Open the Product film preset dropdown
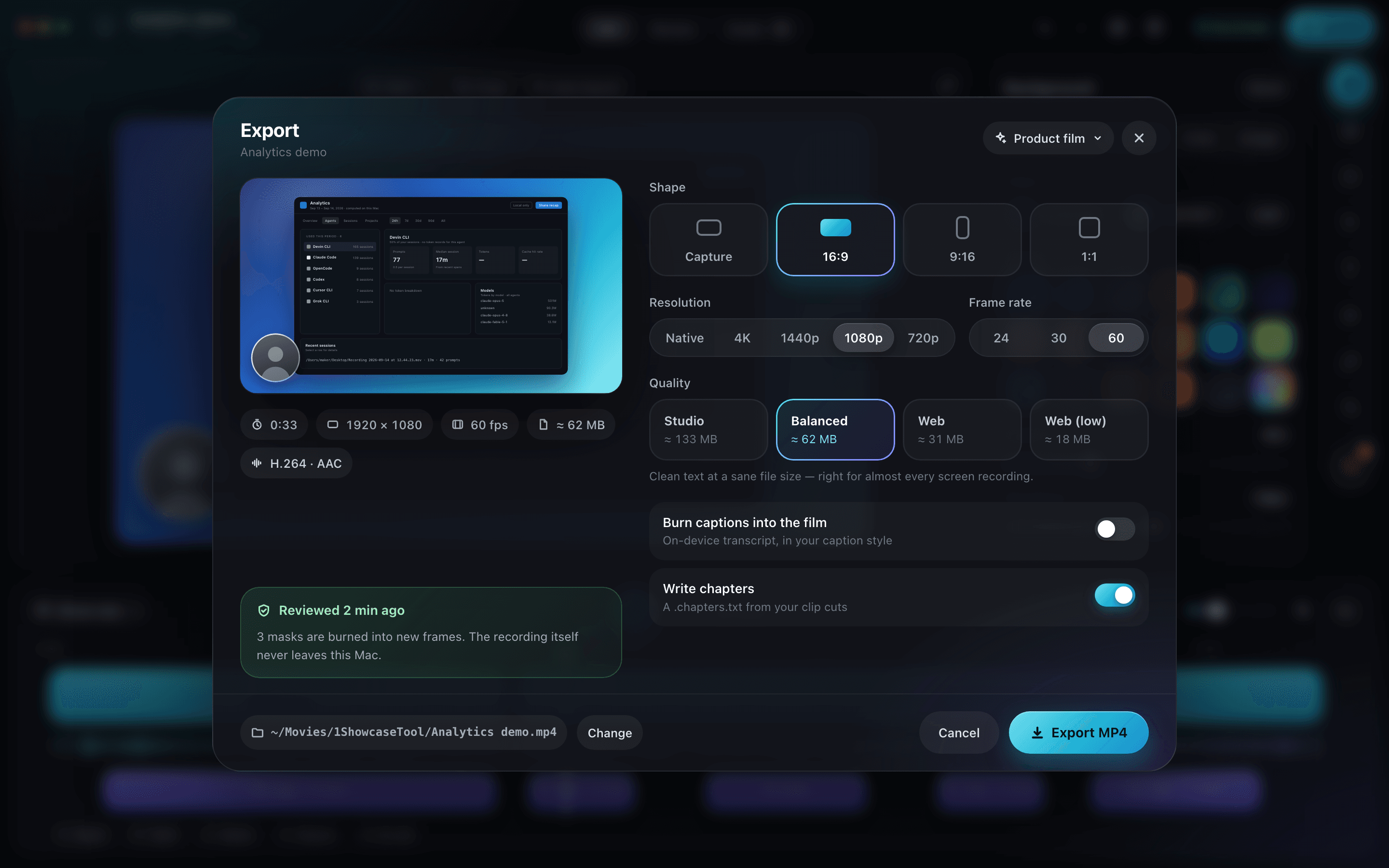 (1048, 138)
